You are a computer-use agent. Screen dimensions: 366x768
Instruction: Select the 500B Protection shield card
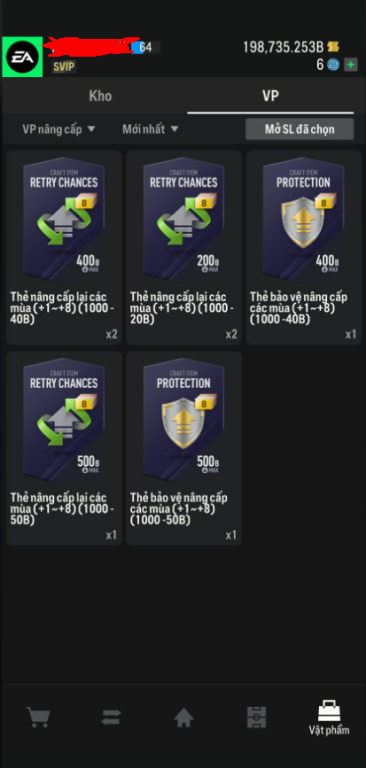[184, 448]
